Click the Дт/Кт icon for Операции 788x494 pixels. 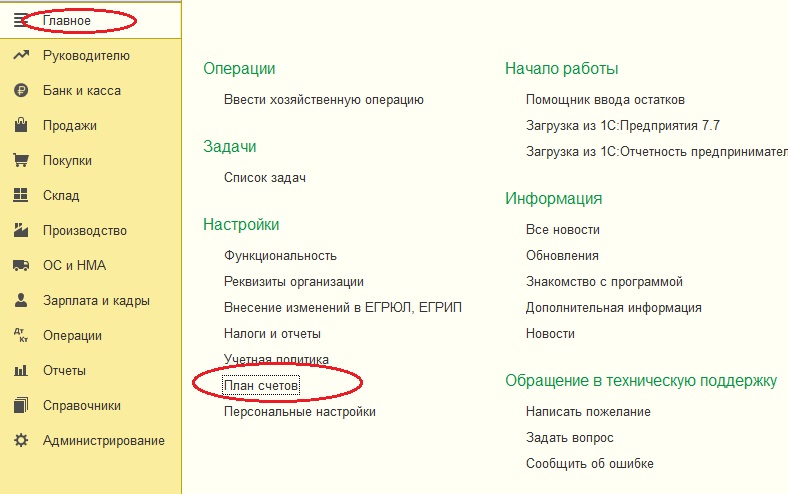click(x=21, y=335)
